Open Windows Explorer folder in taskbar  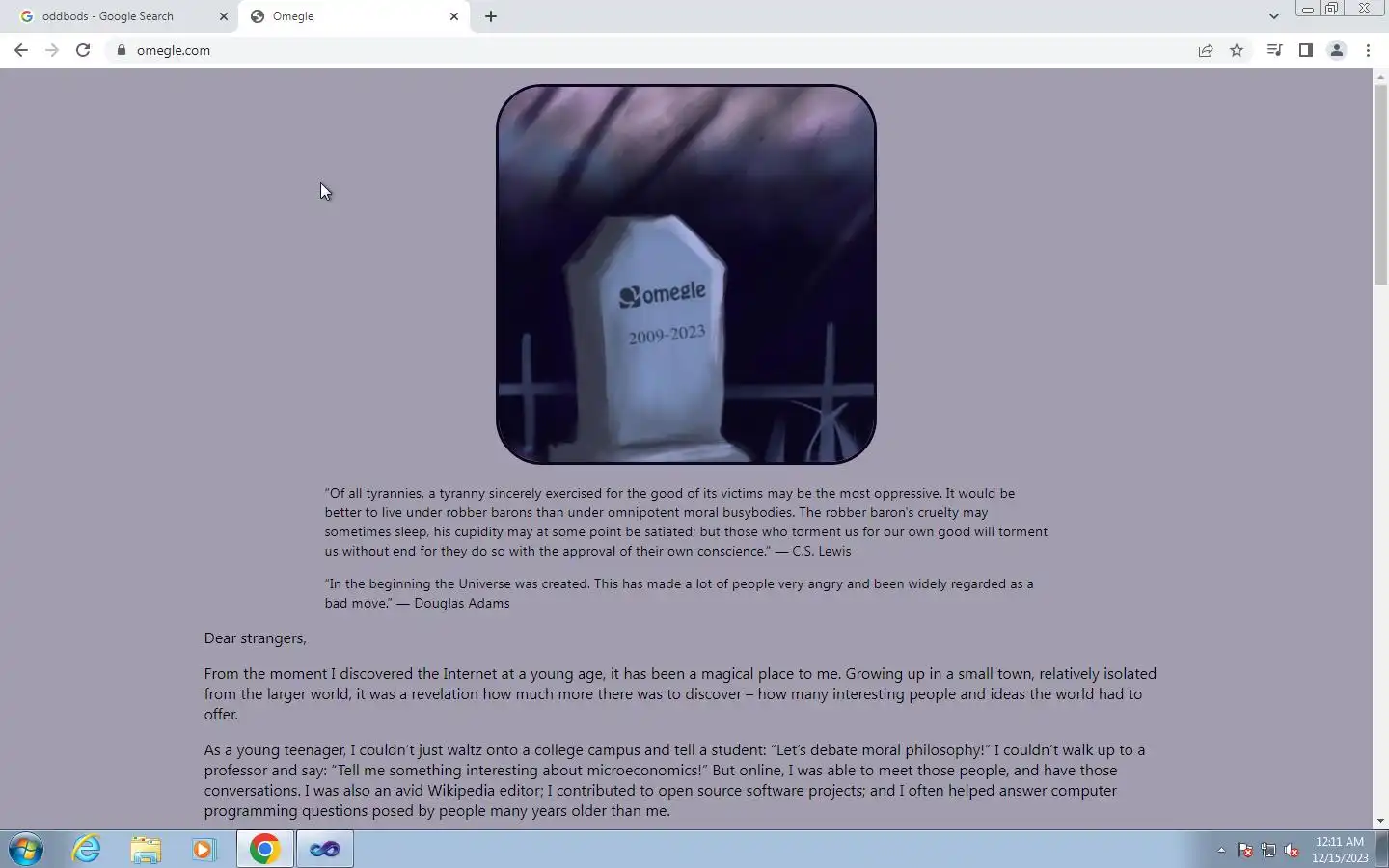pos(146,850)
